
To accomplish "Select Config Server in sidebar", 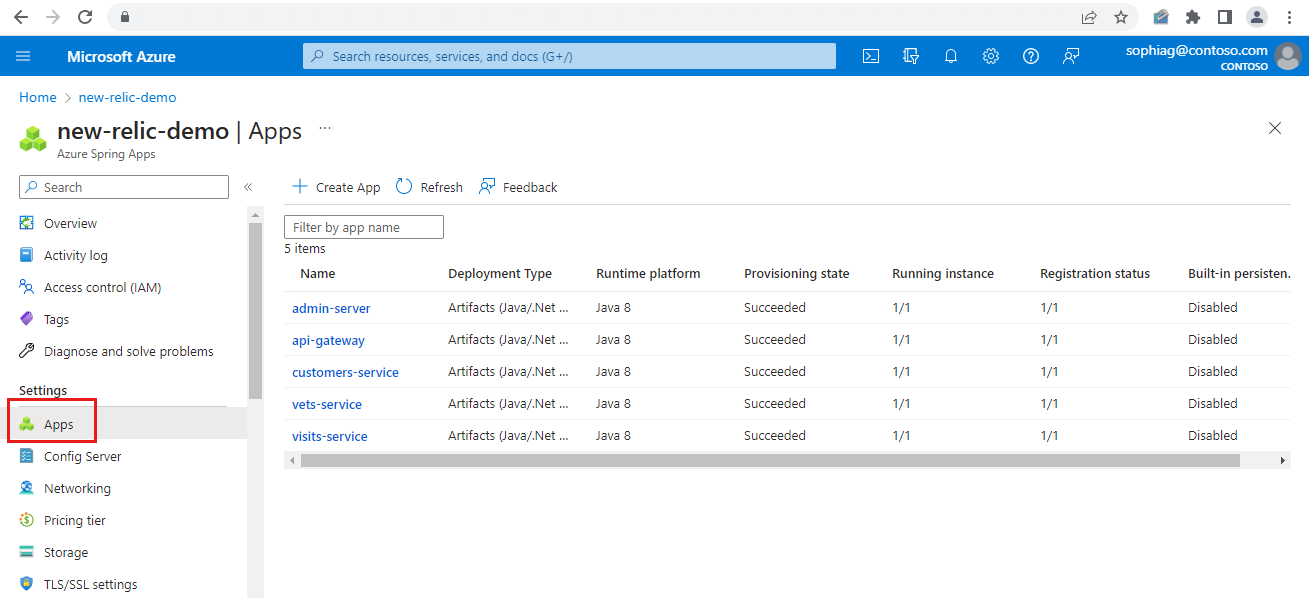I will coord(82,456).
